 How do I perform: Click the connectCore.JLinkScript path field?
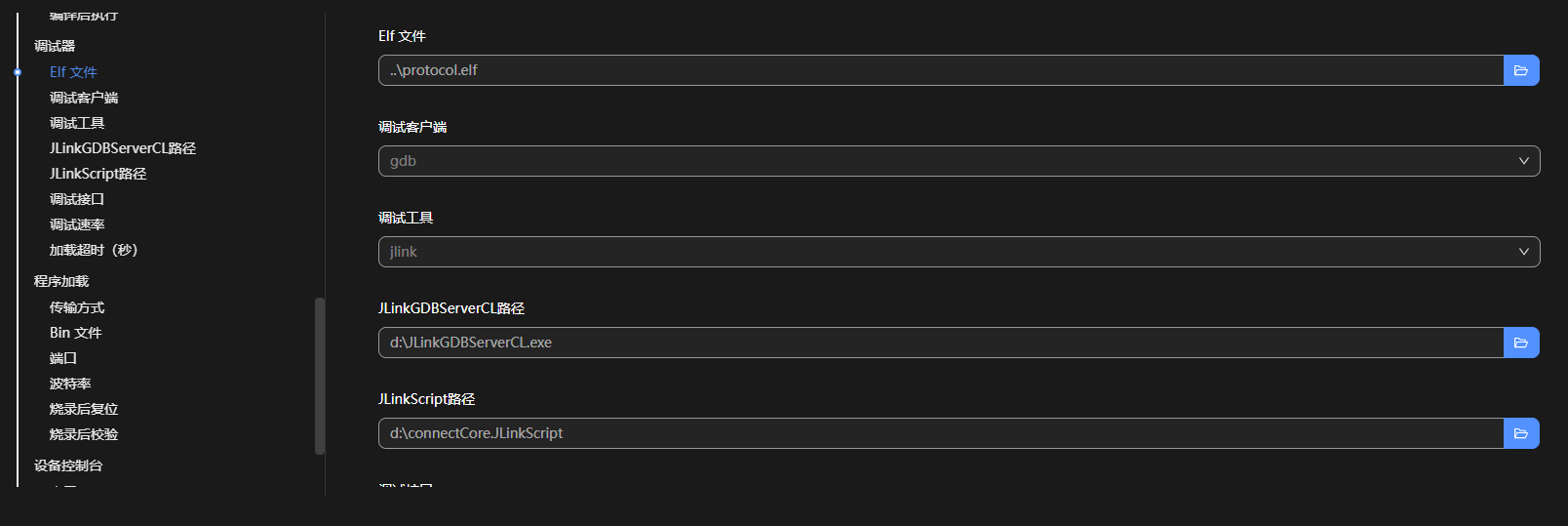940,433
